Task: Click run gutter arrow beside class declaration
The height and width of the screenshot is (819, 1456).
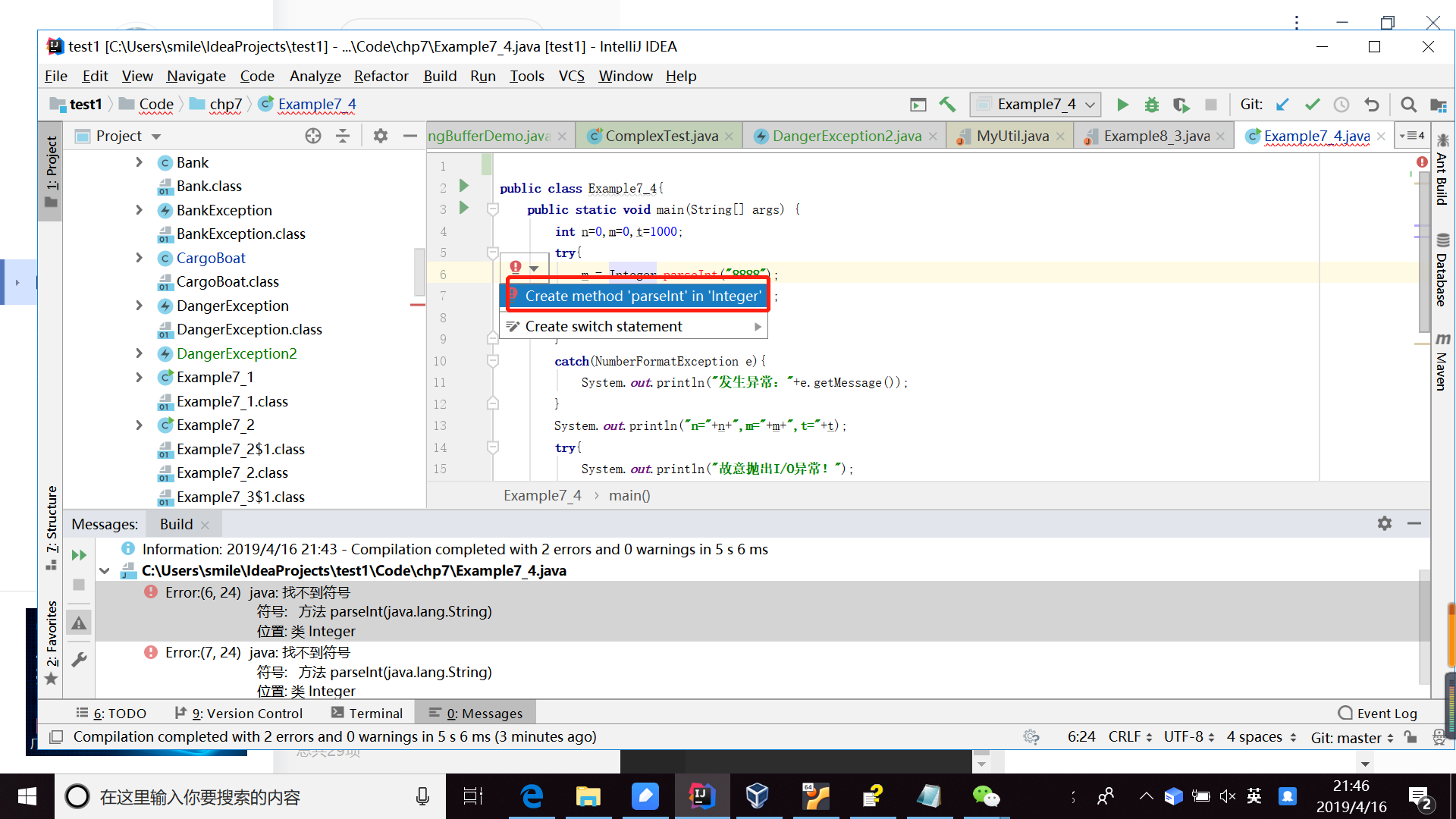Action: 464,186
